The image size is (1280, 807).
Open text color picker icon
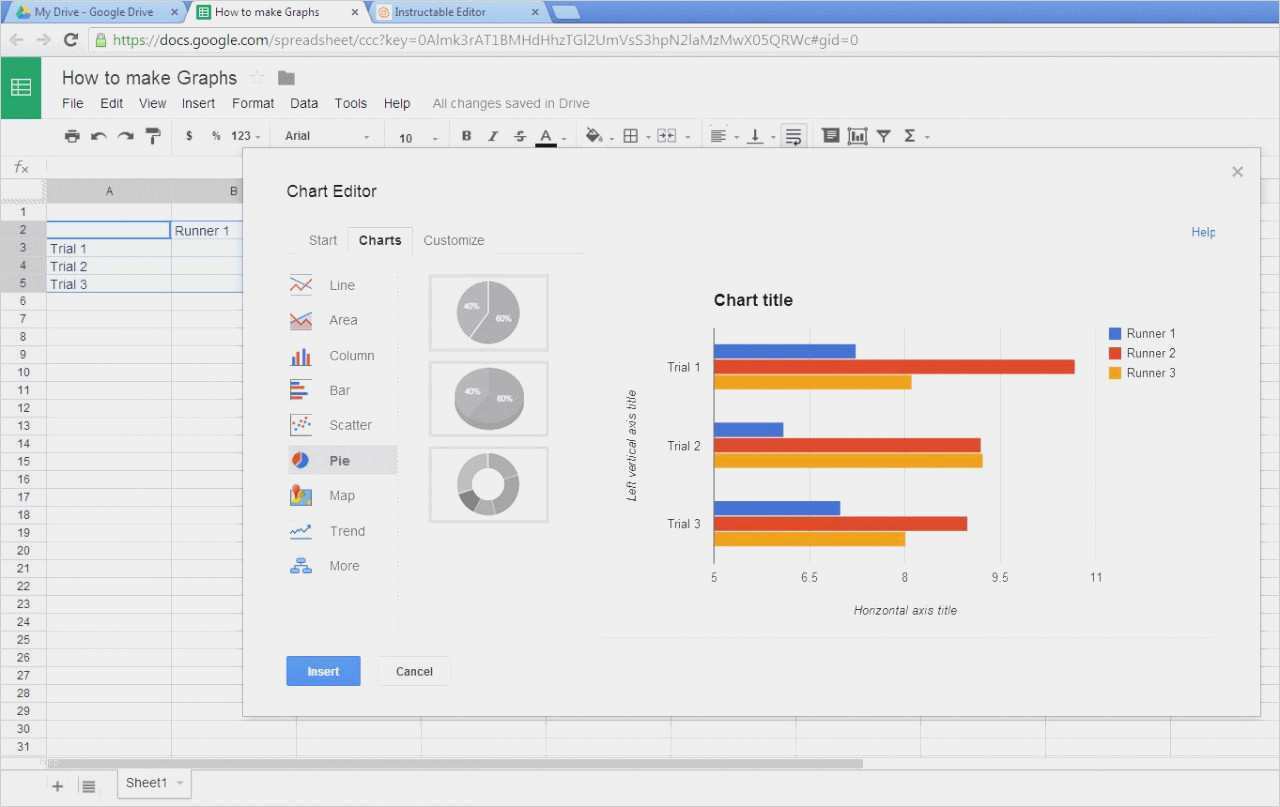(546, 137)
